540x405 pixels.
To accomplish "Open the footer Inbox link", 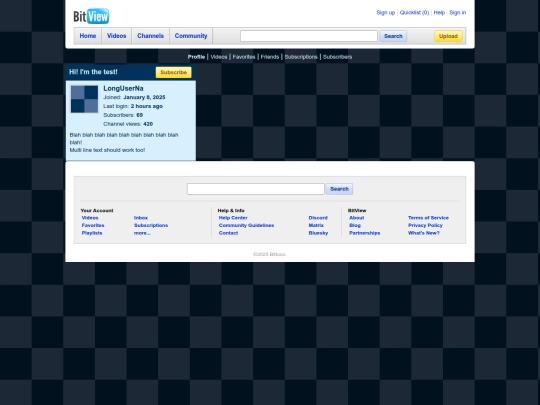I will (x=141, y=218).
